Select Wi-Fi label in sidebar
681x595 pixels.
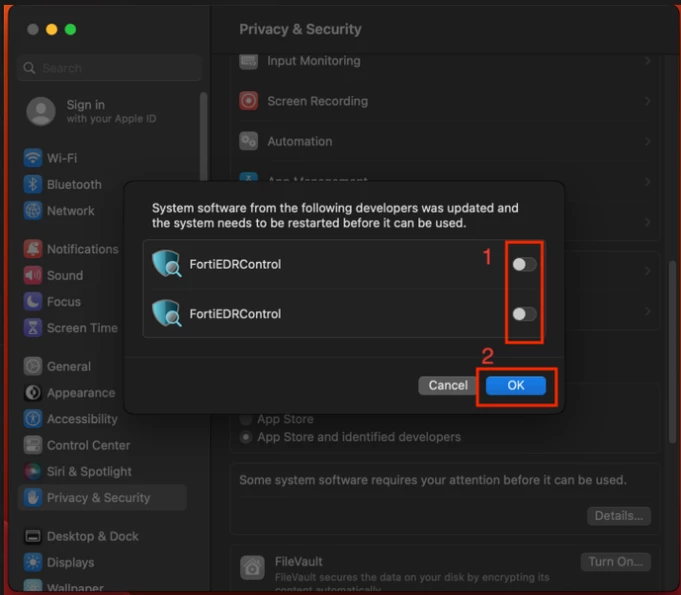(x=62, y=158)
